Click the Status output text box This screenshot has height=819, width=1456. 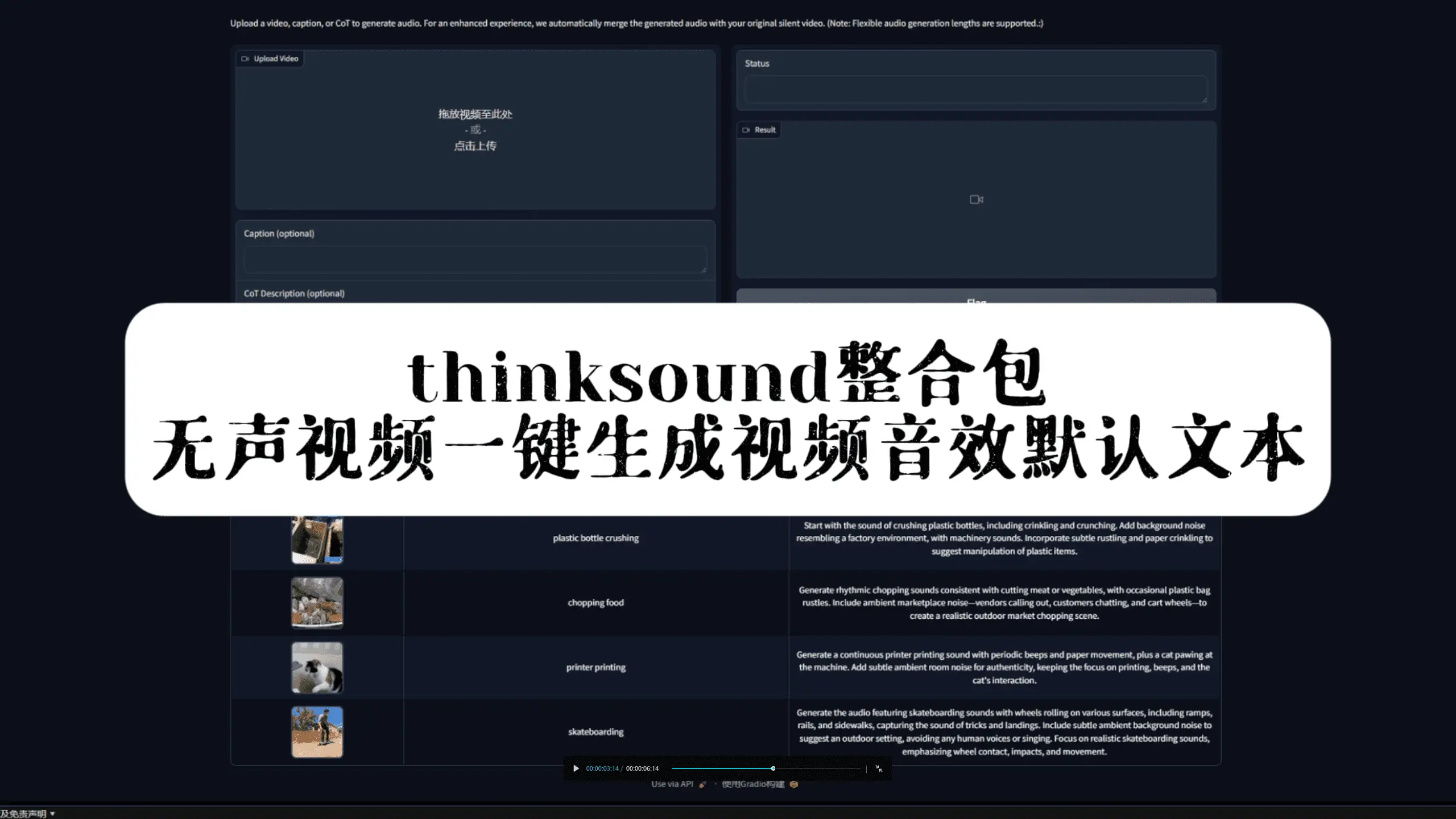pos(976,89)
